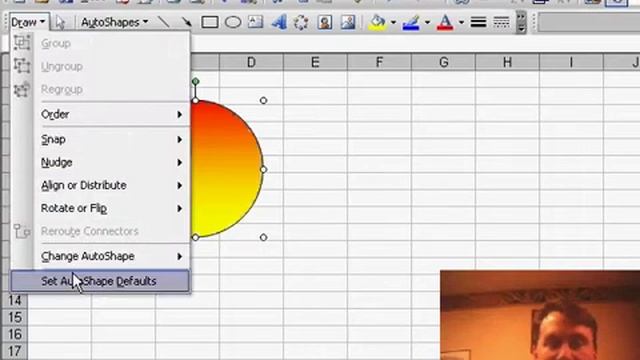This screenshot has width=640, height=360.
Task: Open the AutoShapes dropdown
Action: 114,22
